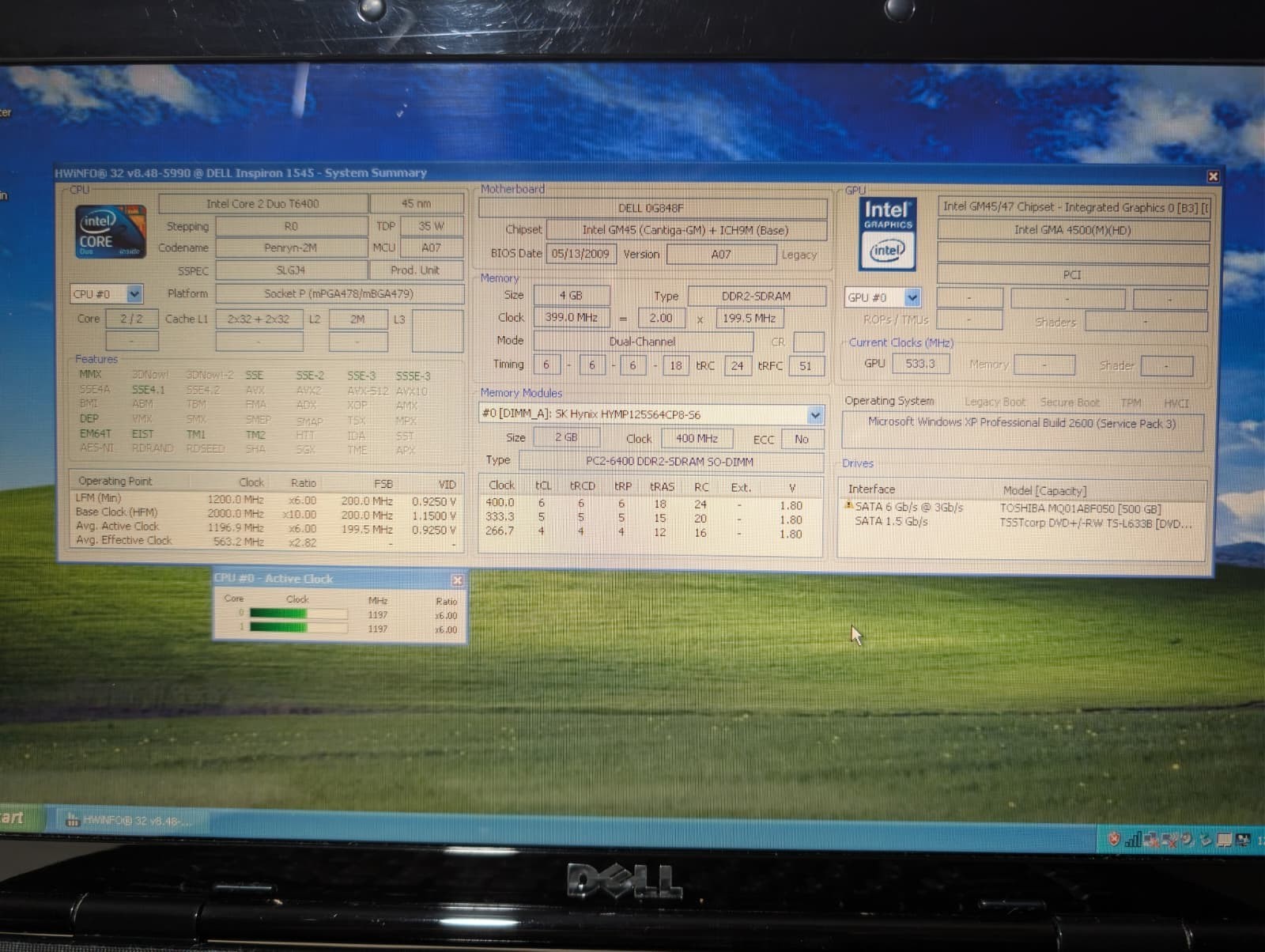Click the 2 GB module size field
1265x952 pixels.
point(566,437)
